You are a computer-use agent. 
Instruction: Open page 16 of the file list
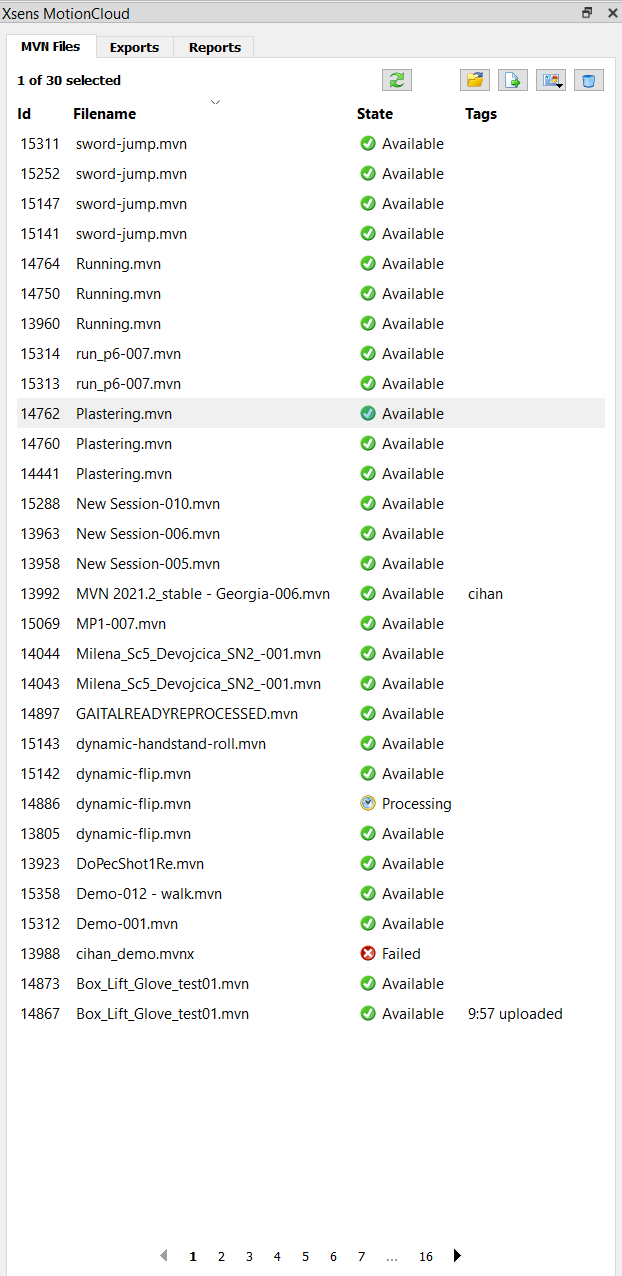pos(425,1256)
